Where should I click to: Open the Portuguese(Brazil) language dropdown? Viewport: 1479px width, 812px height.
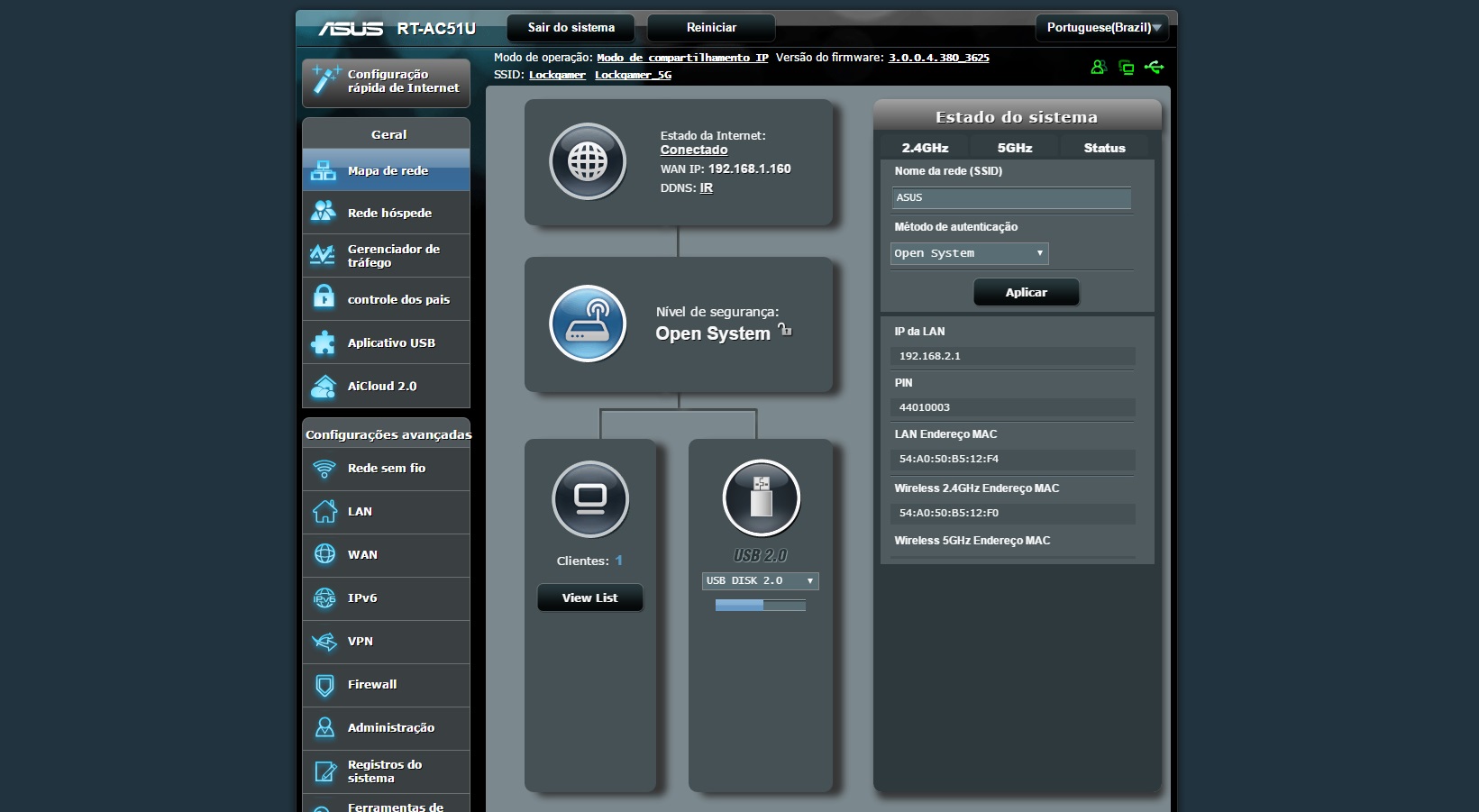[1102, 28]
